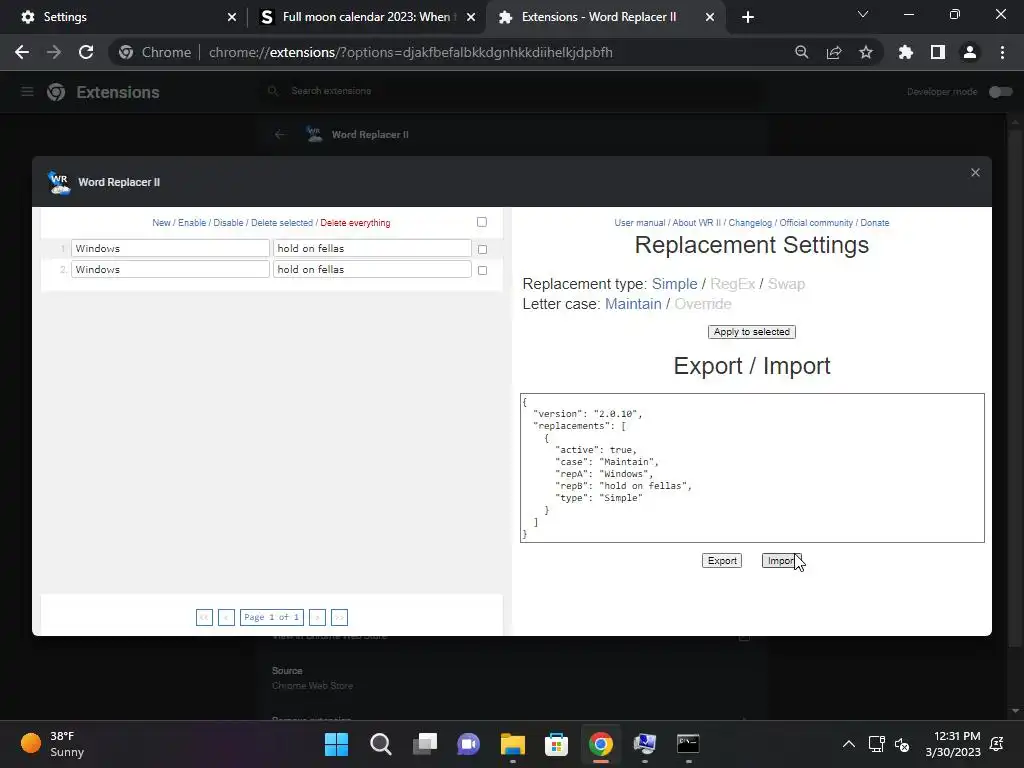Image resolution: width=1024 pixels, height=768 pixels.
Task: Reload the extensions page
Action: click(86, 52)
